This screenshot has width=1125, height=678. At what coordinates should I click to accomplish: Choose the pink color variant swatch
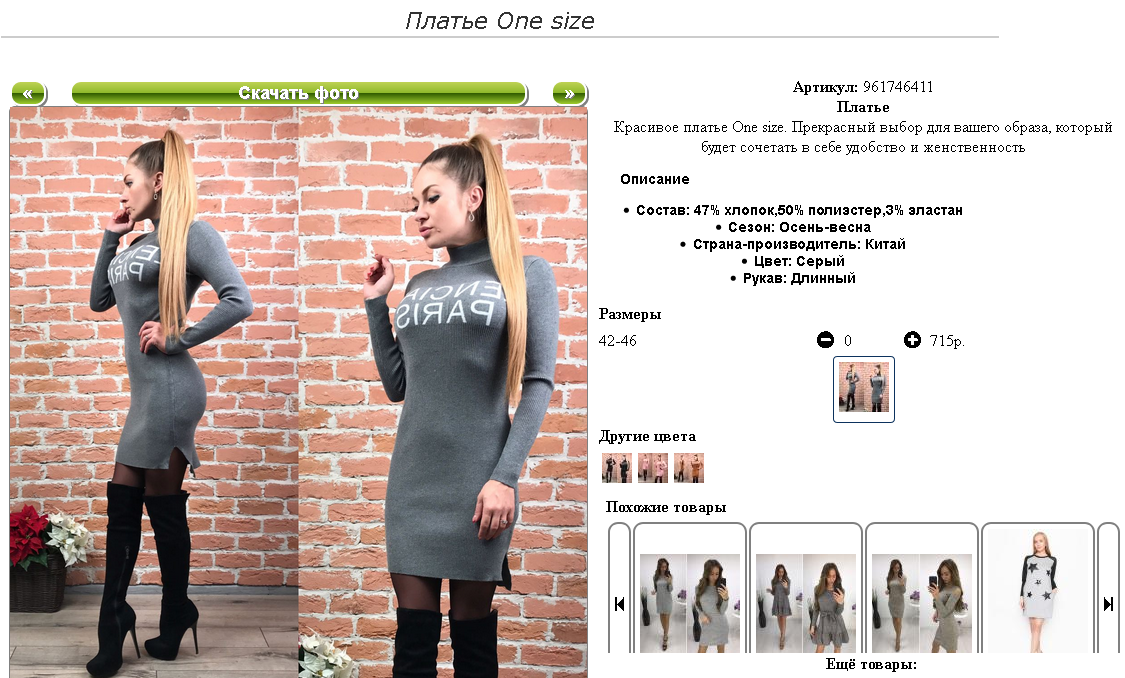pyautogui.click(x=653, y=468)
